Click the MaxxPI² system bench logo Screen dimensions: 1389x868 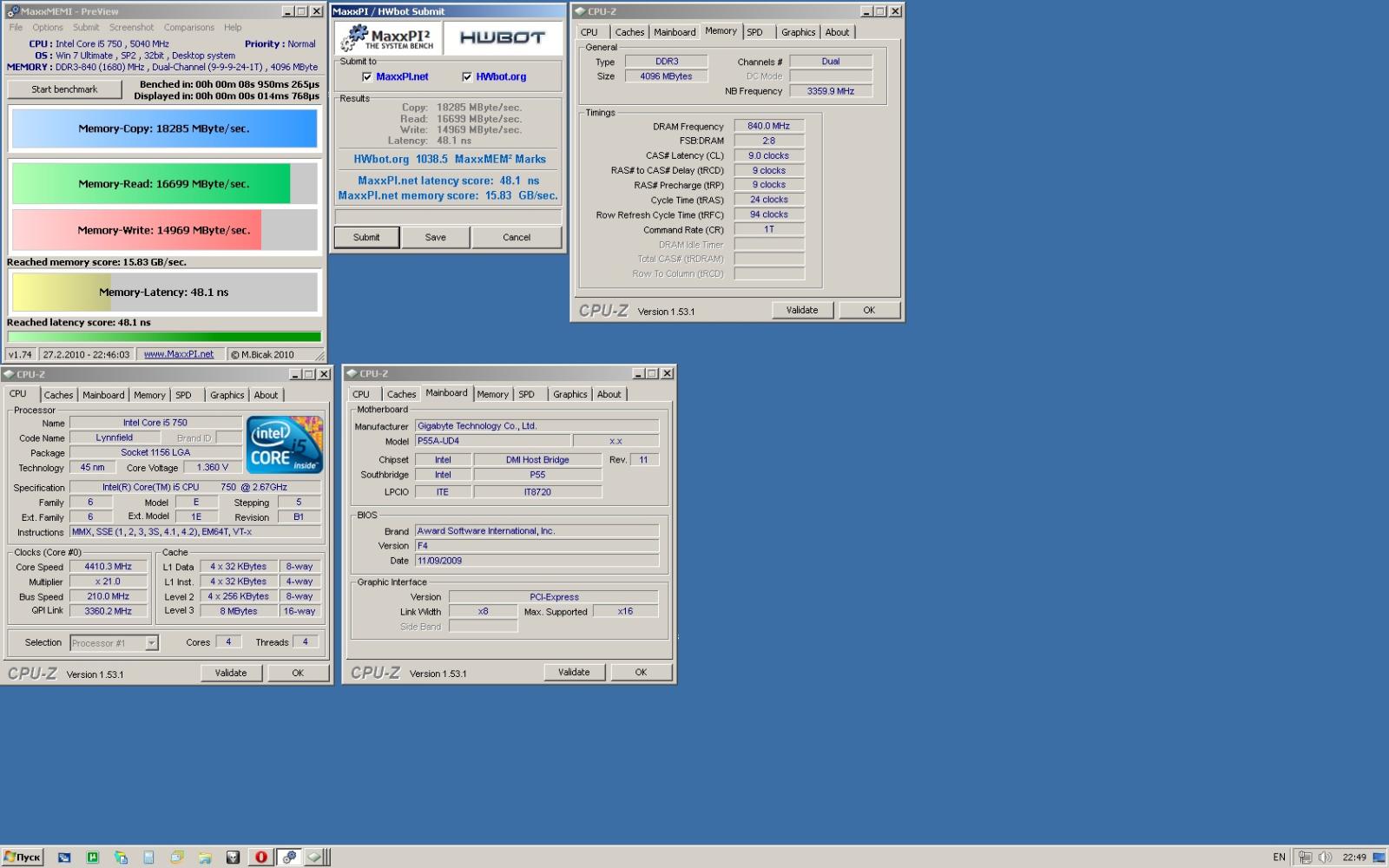tap(388, 38)
